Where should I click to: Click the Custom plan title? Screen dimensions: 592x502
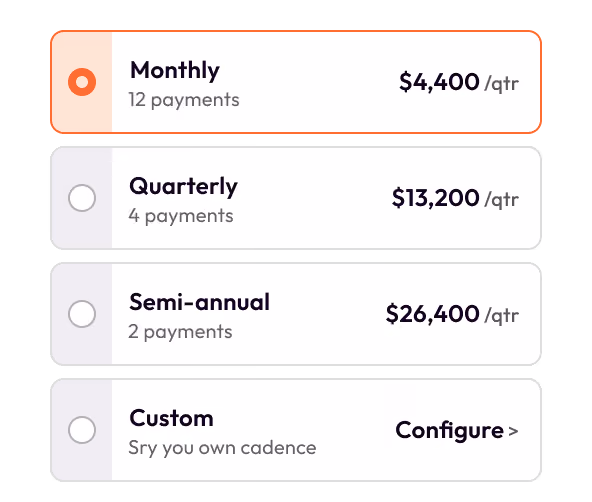pos(171,418)
